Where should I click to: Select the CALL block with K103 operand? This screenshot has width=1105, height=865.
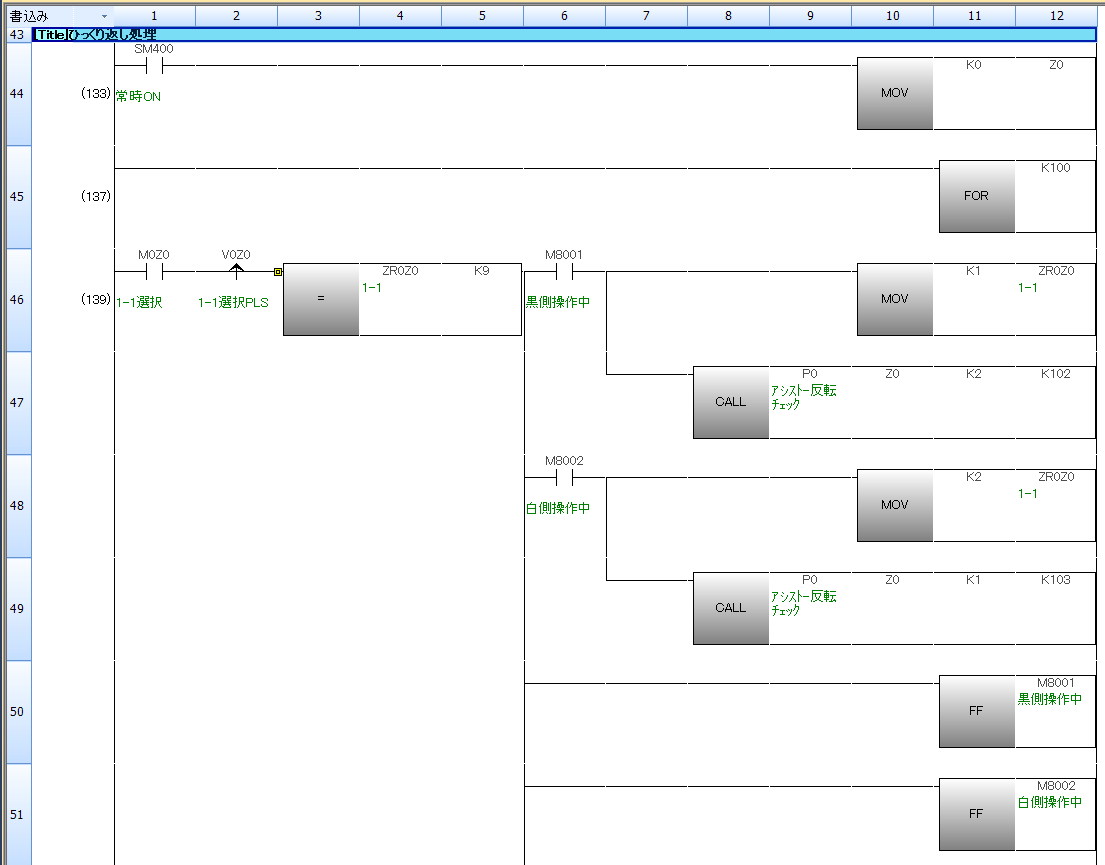tap(731, 608)
